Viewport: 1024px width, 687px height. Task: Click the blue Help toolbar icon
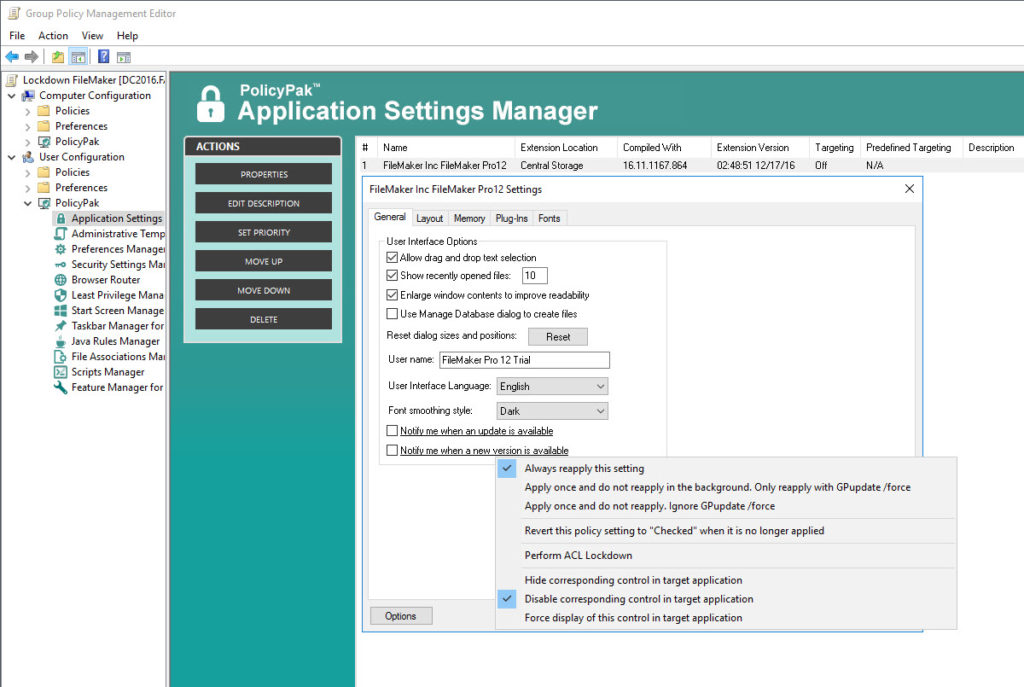point(103,57)
